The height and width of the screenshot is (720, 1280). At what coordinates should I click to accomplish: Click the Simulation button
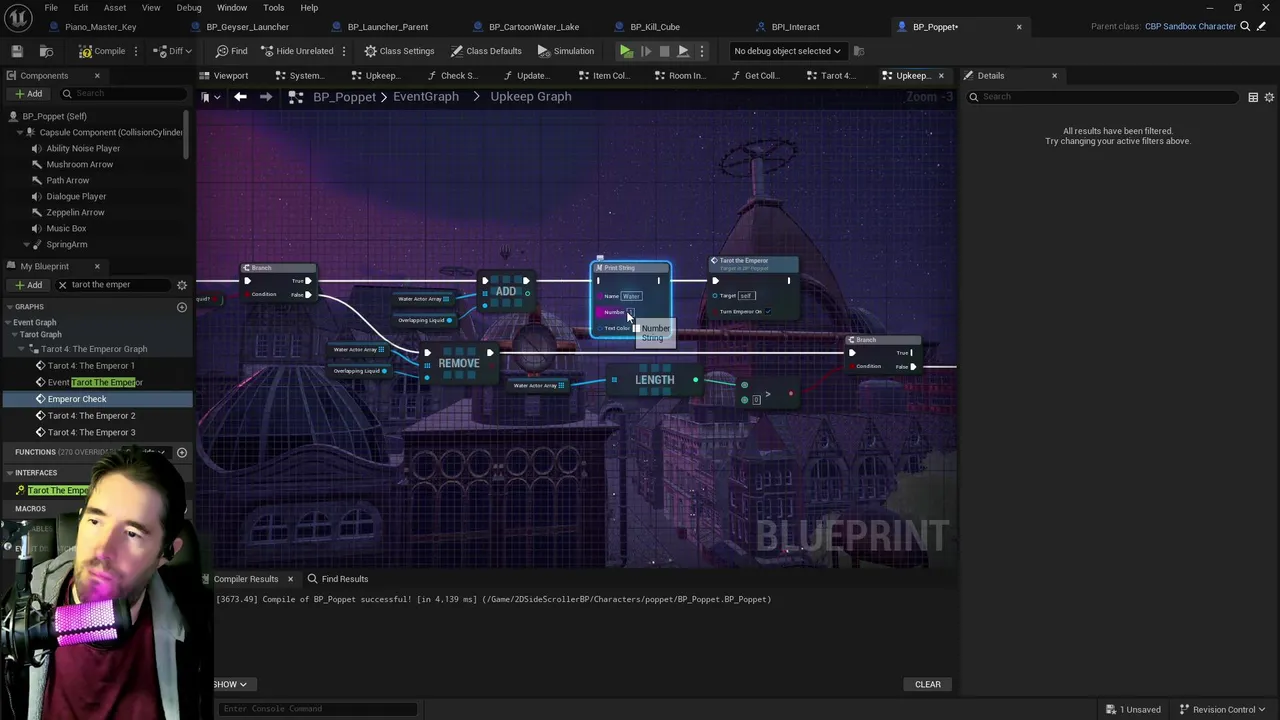point(566,51)
